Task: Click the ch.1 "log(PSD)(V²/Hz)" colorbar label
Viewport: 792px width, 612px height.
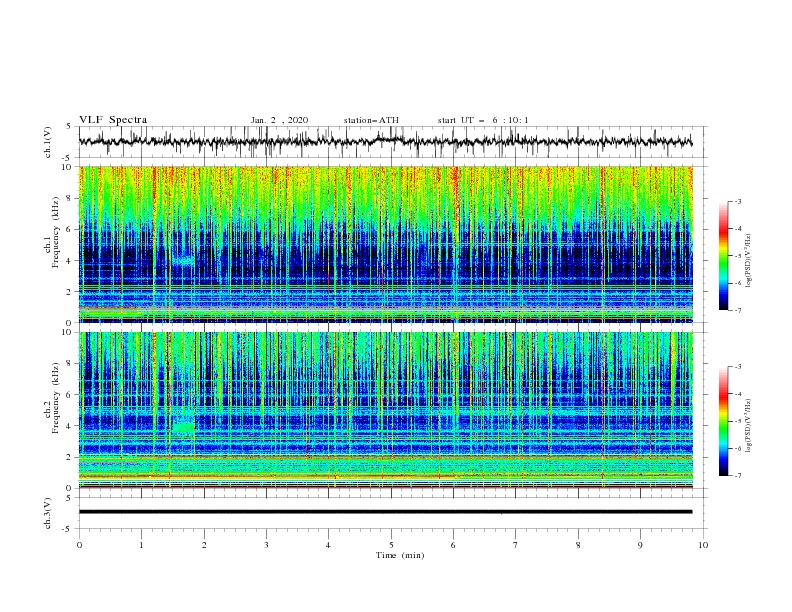Action: (x=749, y=261)
